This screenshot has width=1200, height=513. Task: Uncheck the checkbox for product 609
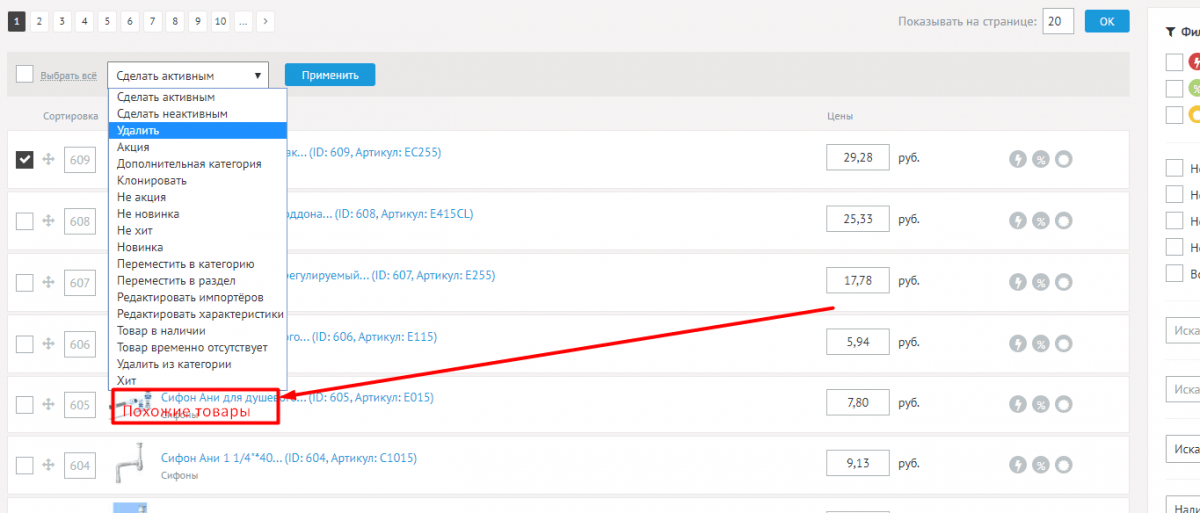tap(25, 160)
